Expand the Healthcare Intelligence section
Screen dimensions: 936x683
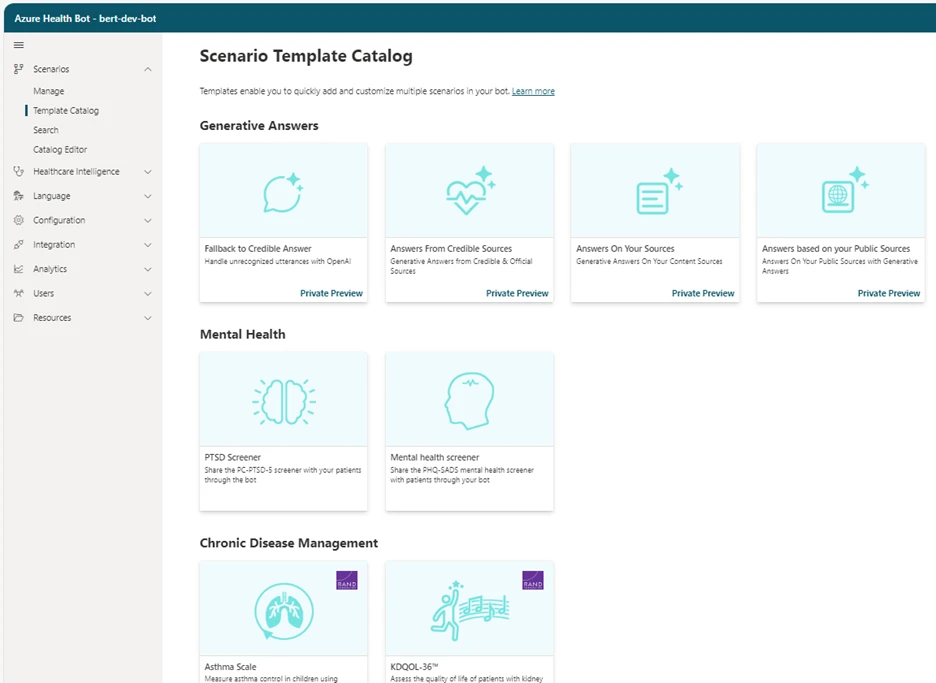tap(147, 171)
